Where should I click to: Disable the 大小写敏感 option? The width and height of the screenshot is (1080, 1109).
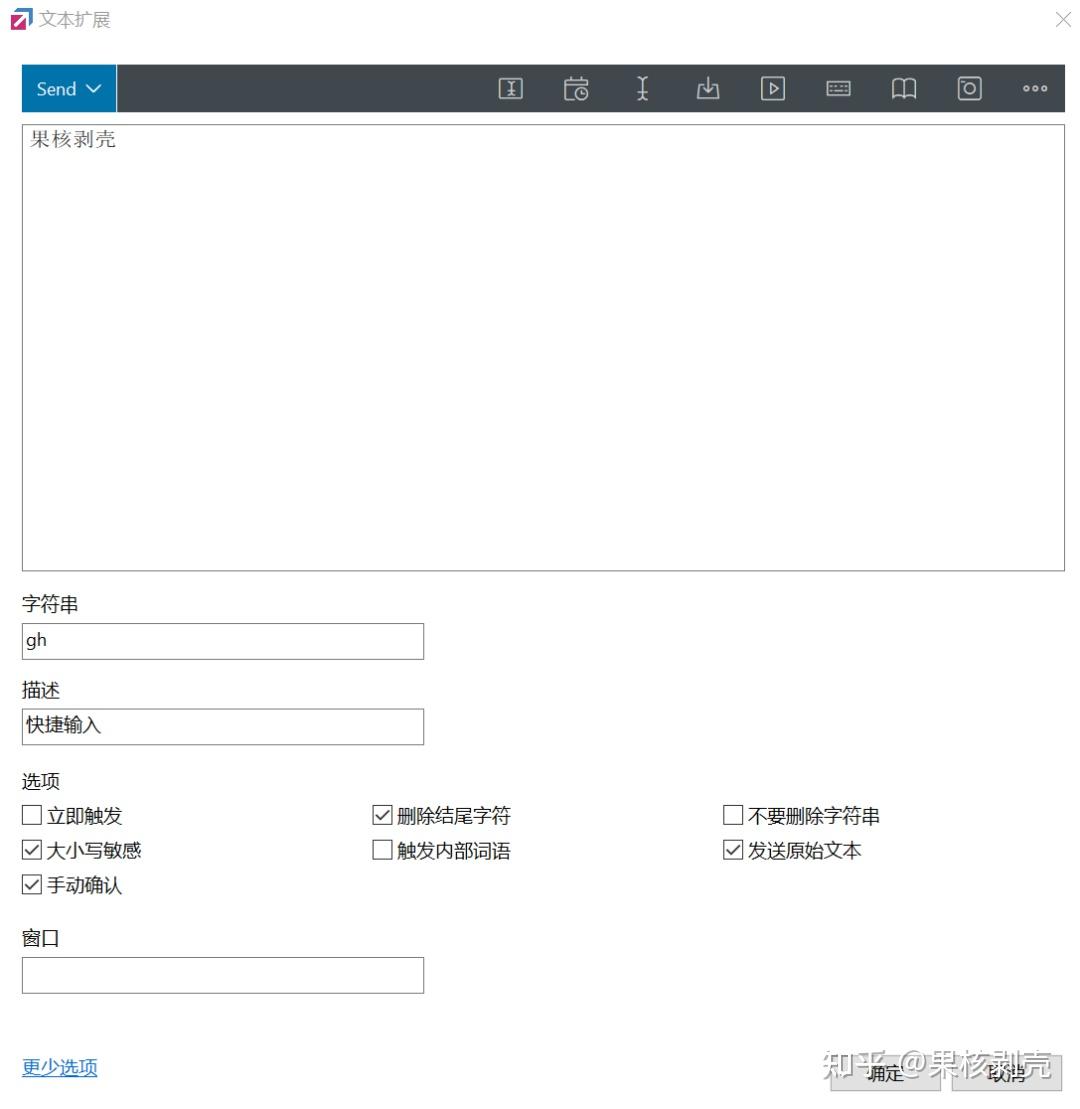(31, 850)
